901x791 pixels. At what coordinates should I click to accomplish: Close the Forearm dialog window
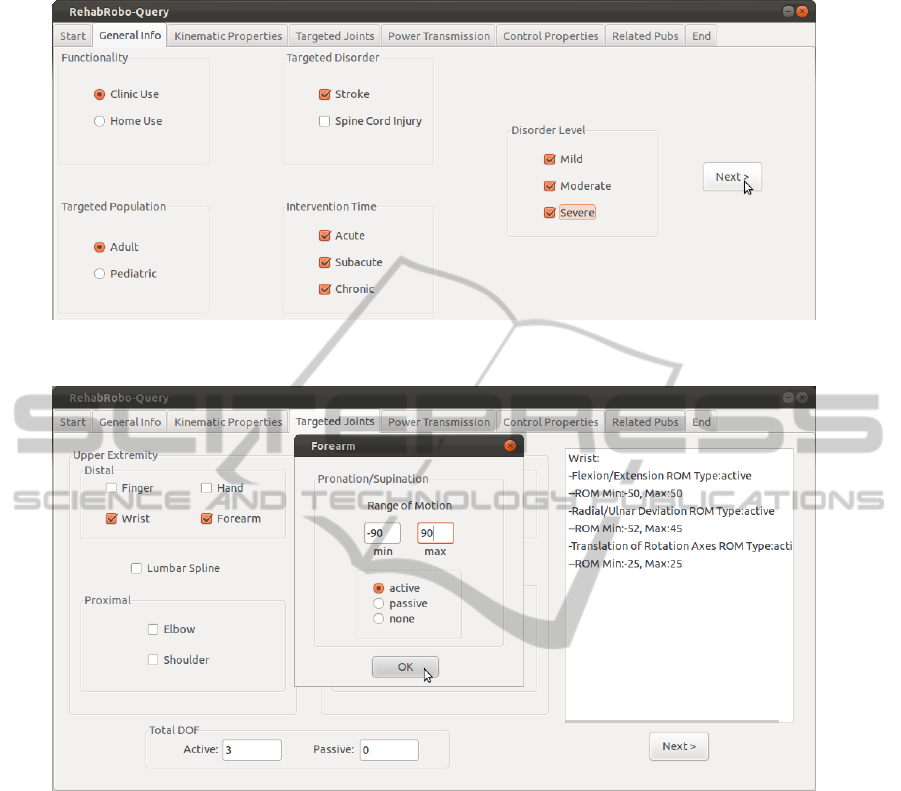pos(509,446)
